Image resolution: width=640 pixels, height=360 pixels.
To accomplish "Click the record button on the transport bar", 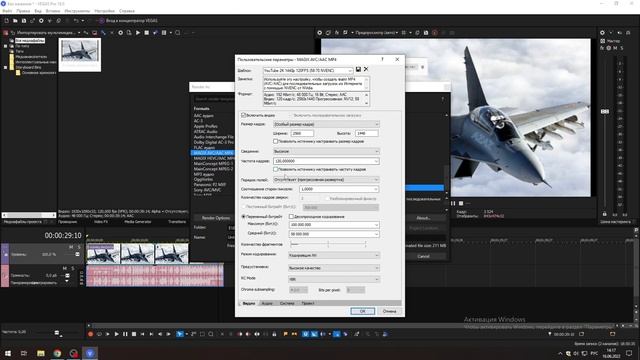I will pos(91,334).
